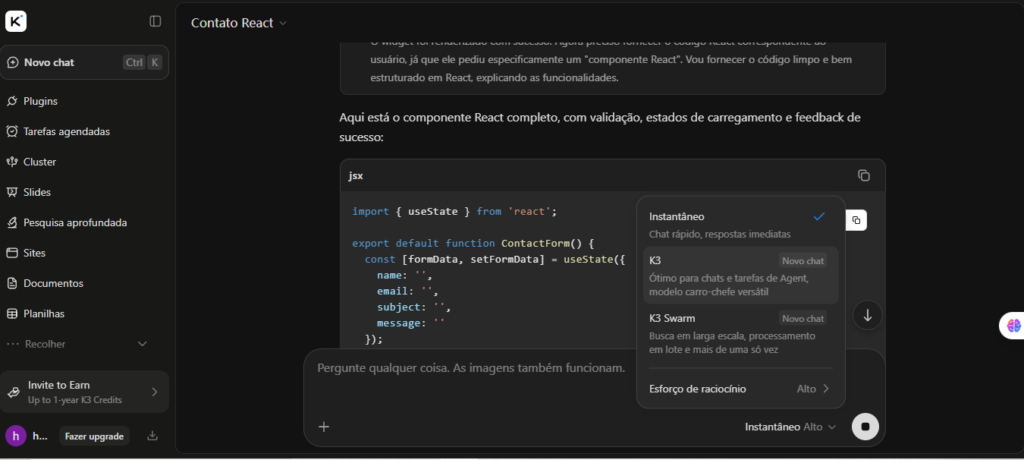Image resolution: width=1024 pixels, height=460 pixels.
Task: Start a Novo chat
Action: [84, 63]
